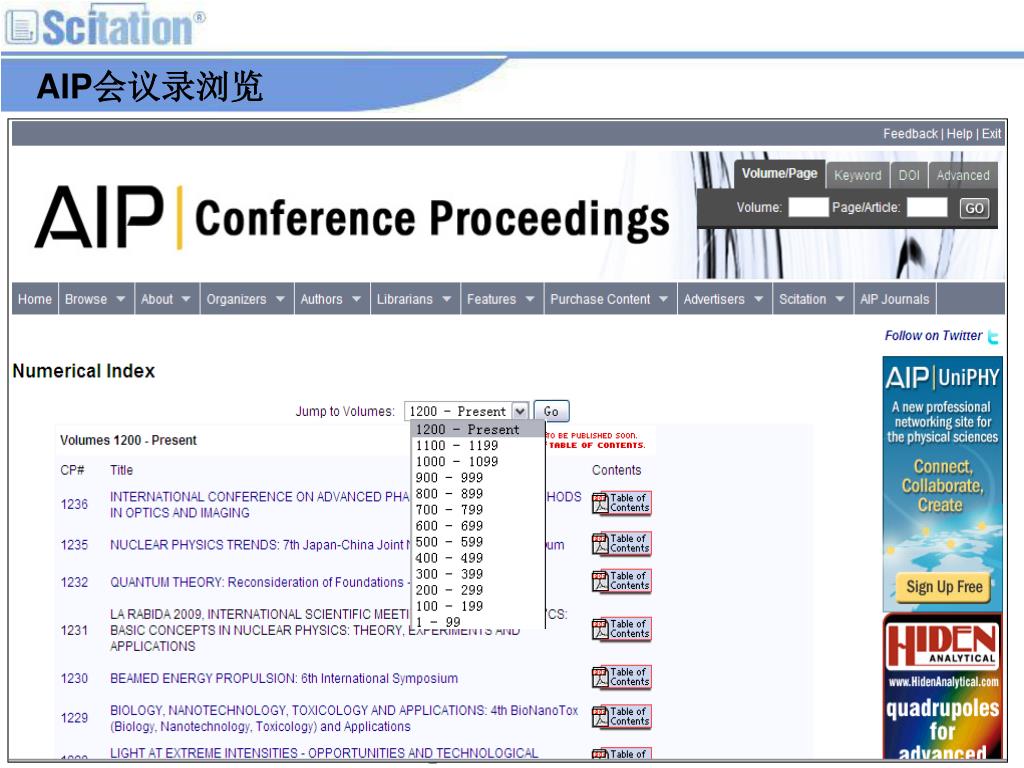Screen dimensions: 1024x768
Task: Open Table of Contents PDF for volume 1230
Action: click(621, 677)
